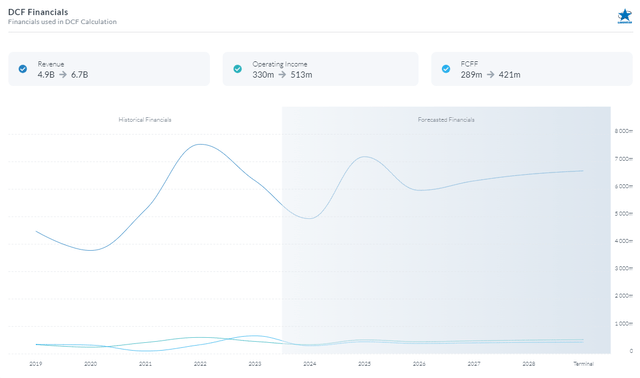
Task: Click 'Financials used in DCF Calculation' subtitle
Action: pos(62,22)
